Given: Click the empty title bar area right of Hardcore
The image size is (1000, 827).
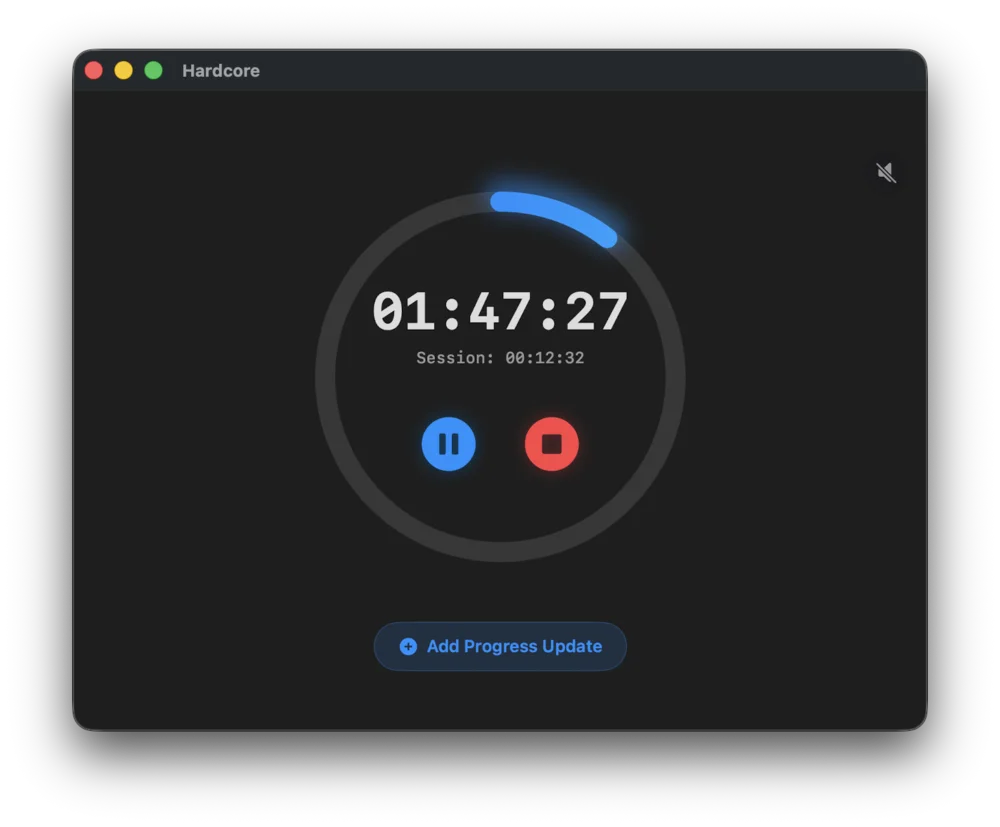Looking at the screenshot, I should (600, 71).
